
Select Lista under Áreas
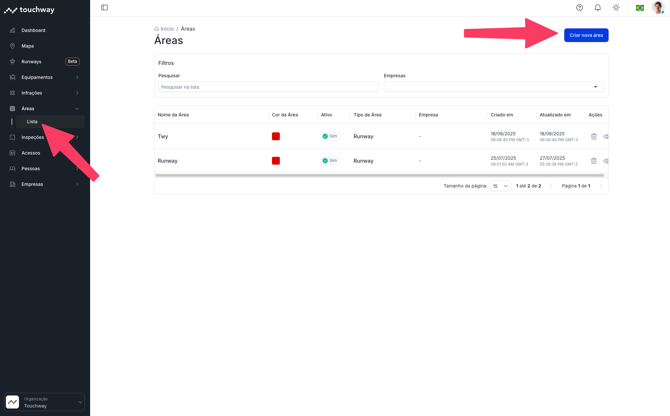(x=32, y=122)
